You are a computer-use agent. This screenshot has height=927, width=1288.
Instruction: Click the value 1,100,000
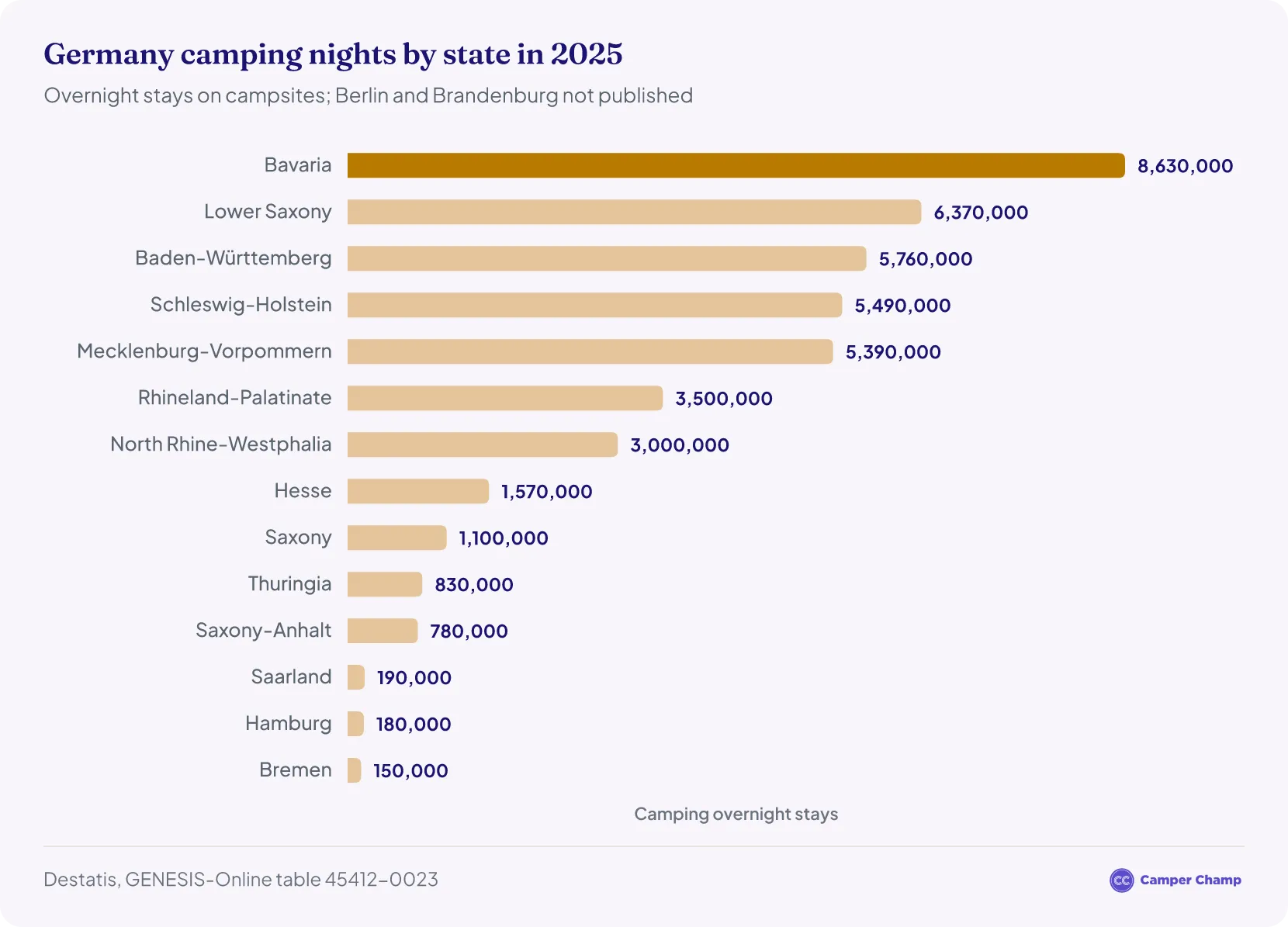[504, 538]
